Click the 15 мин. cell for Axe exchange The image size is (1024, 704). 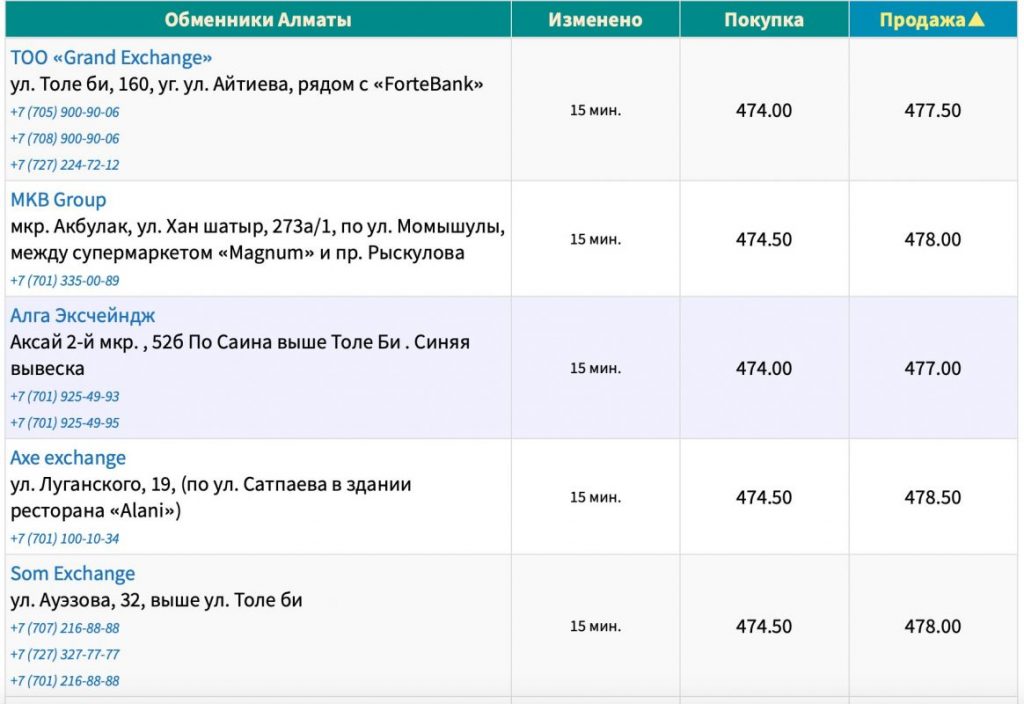[595, 498]
